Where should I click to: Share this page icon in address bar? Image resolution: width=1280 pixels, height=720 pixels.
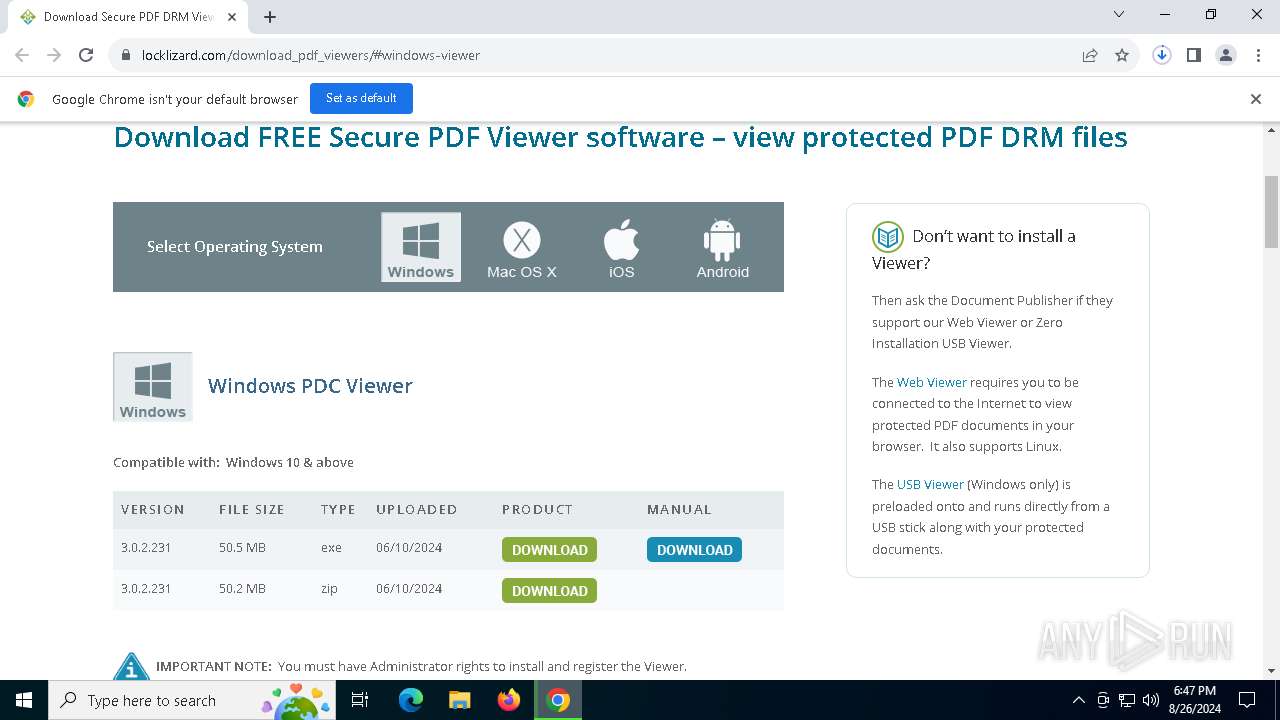coord(1090,55)
